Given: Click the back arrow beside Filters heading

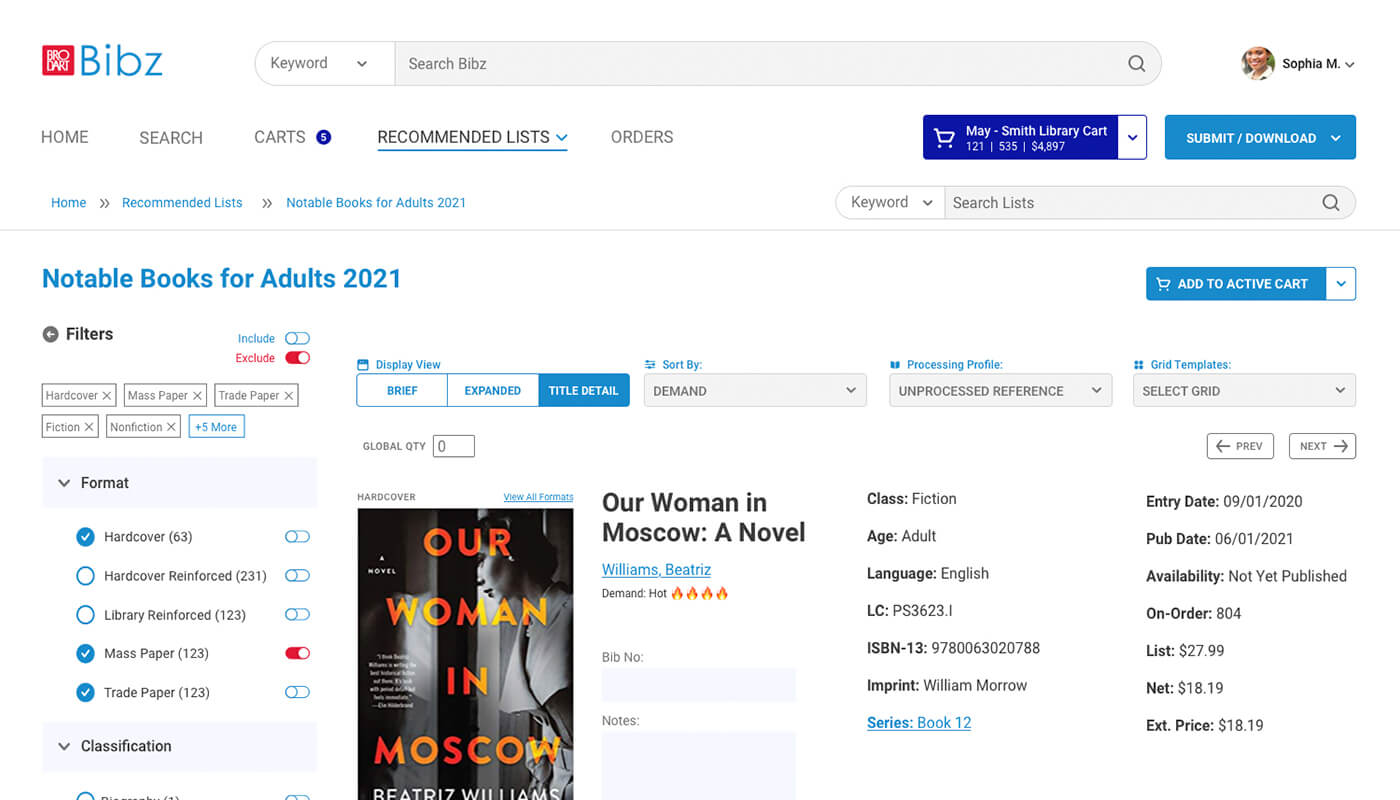Looking at the screenshot, I should pyautogui.click(x=50, y=334).
